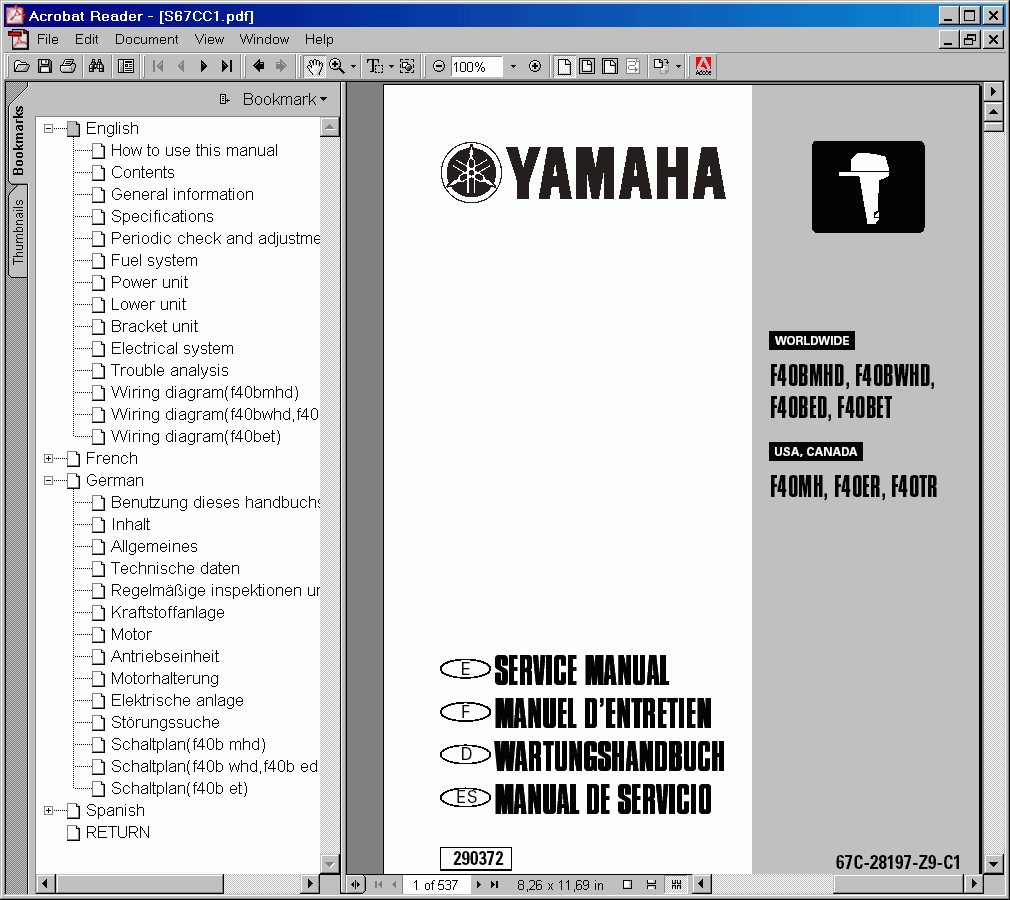Viewport: 1010px width, 900px height.
Task: Launch Adobe icon at toolbar end
Action: [702, 66]
